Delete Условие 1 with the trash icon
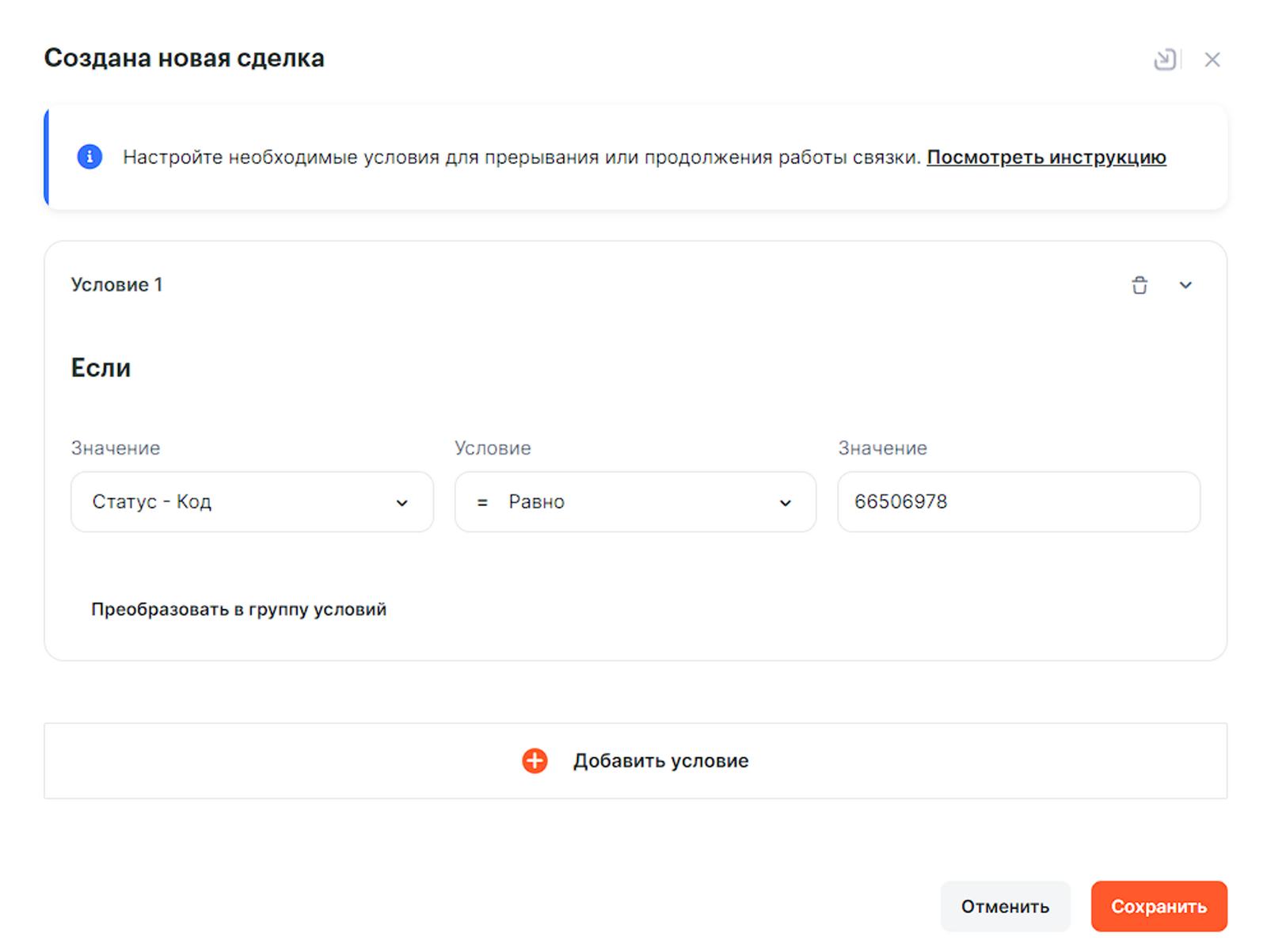The height and width of the screenshot is (952, 1267). 1139,285
